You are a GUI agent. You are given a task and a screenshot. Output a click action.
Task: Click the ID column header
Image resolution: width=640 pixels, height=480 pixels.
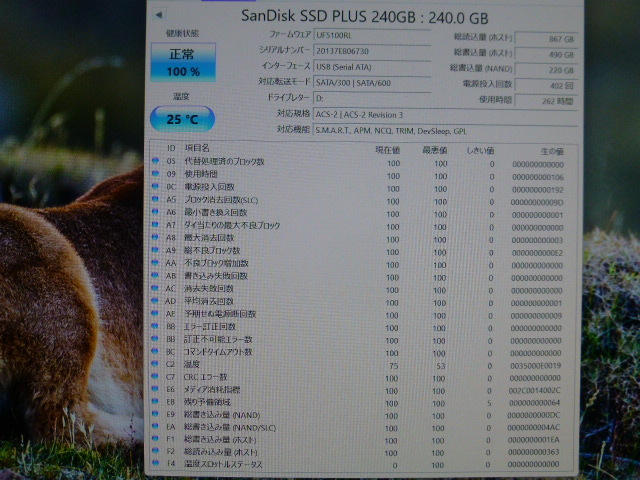[x=171, y=148]
